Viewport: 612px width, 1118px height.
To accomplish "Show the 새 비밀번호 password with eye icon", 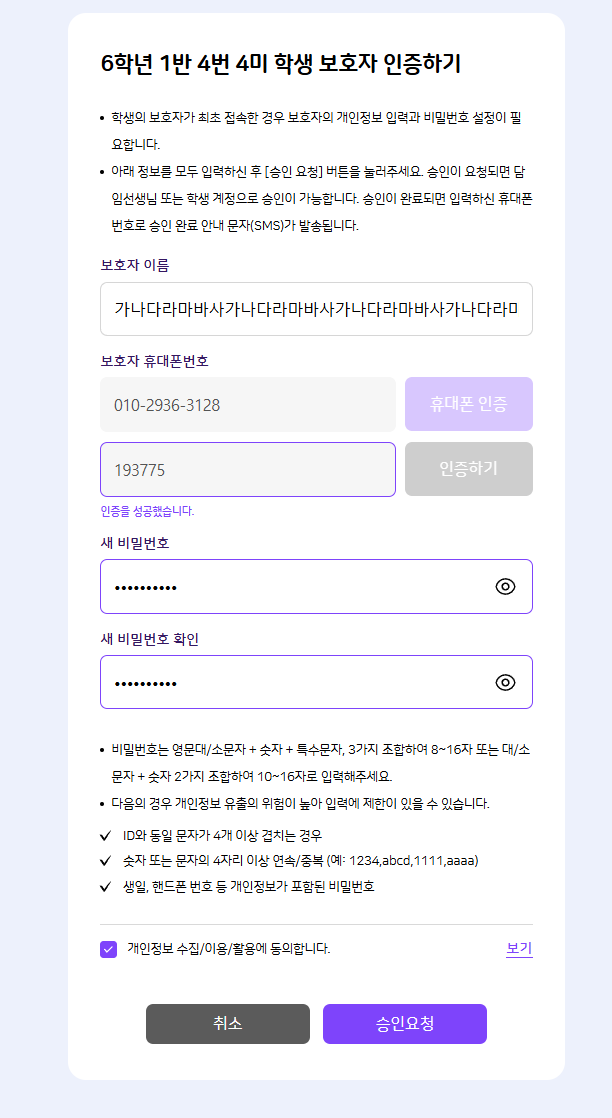I will 505,586.
